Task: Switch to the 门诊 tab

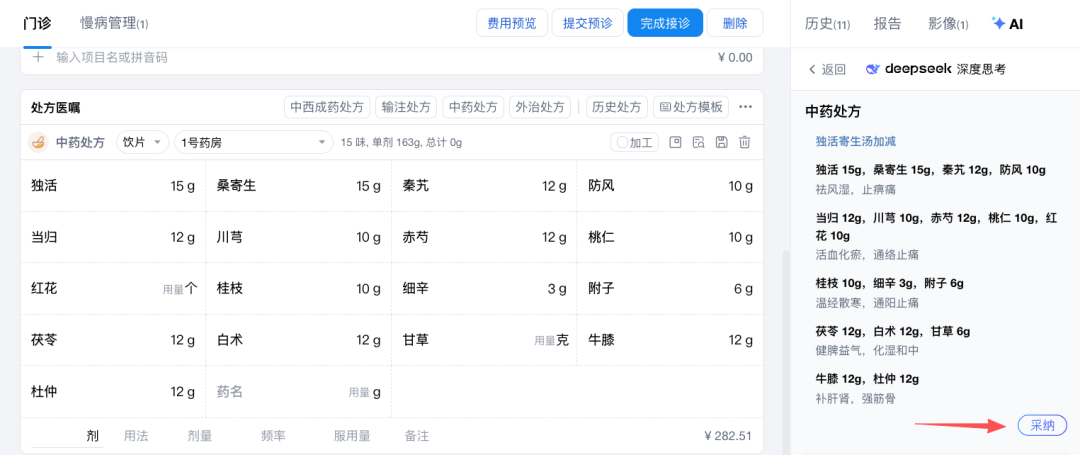Action: point(37,23)
